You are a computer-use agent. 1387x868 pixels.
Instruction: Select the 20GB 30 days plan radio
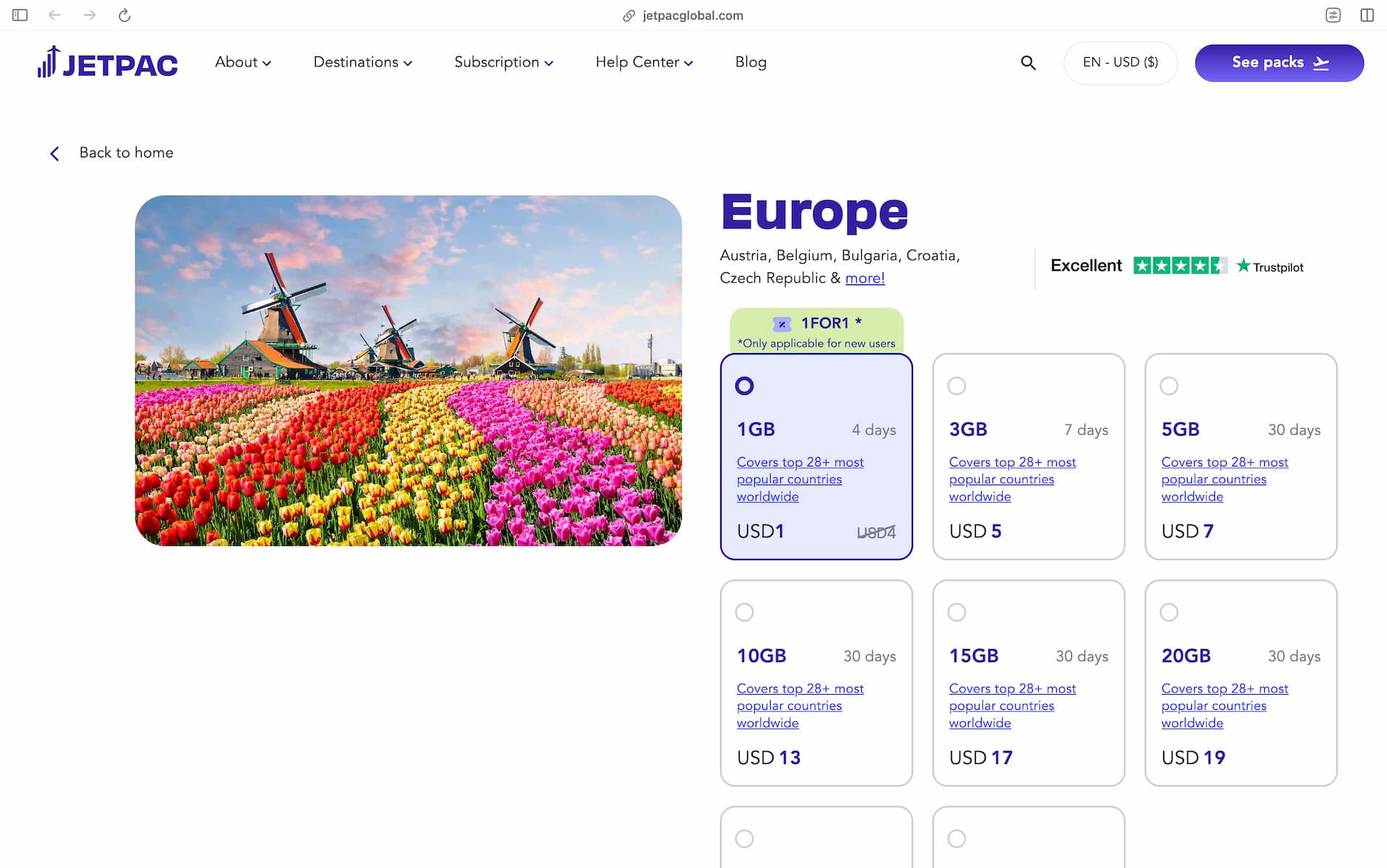(1169, 612)
